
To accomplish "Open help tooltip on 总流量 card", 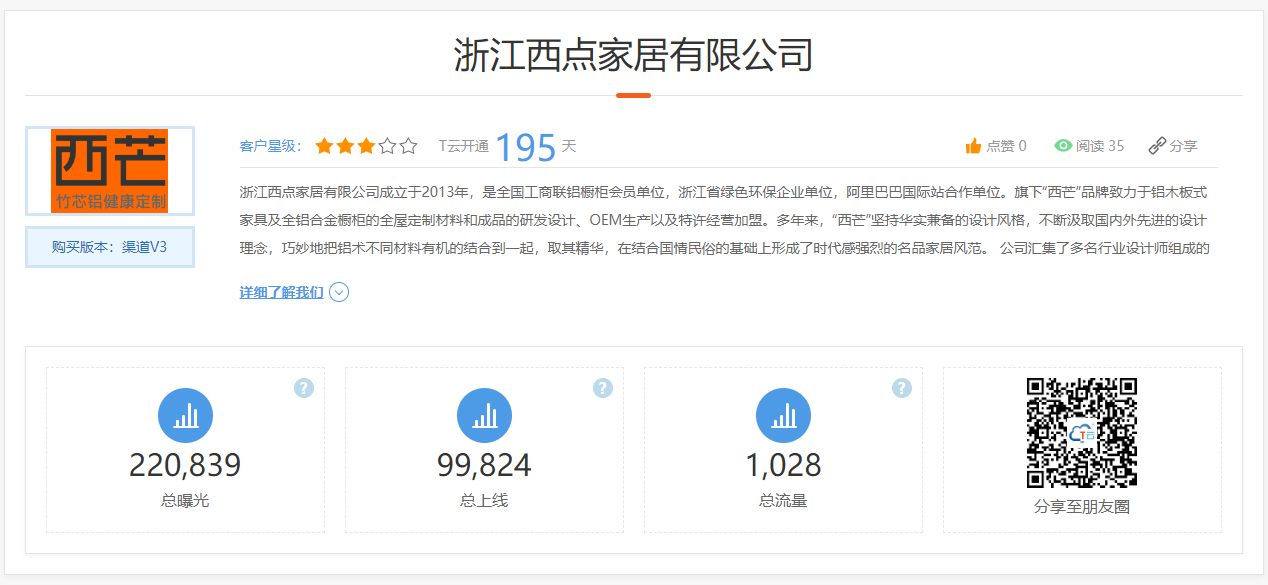I will tap(902, 388).
